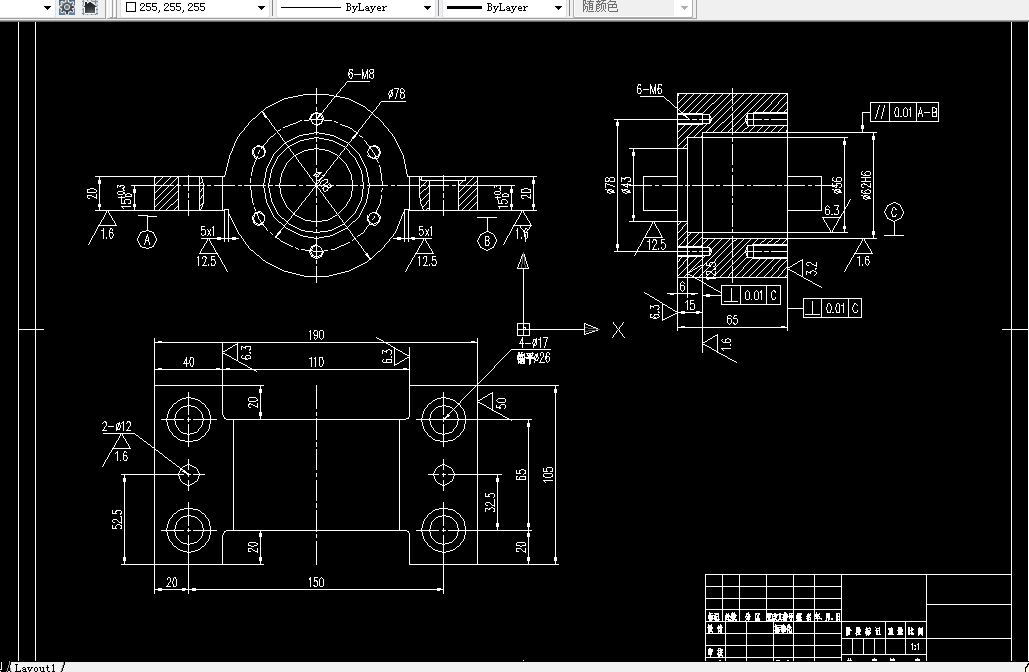Select the 105 vertical dimension text
Screen dimensions: 1029x672
[x=548, y=474]
